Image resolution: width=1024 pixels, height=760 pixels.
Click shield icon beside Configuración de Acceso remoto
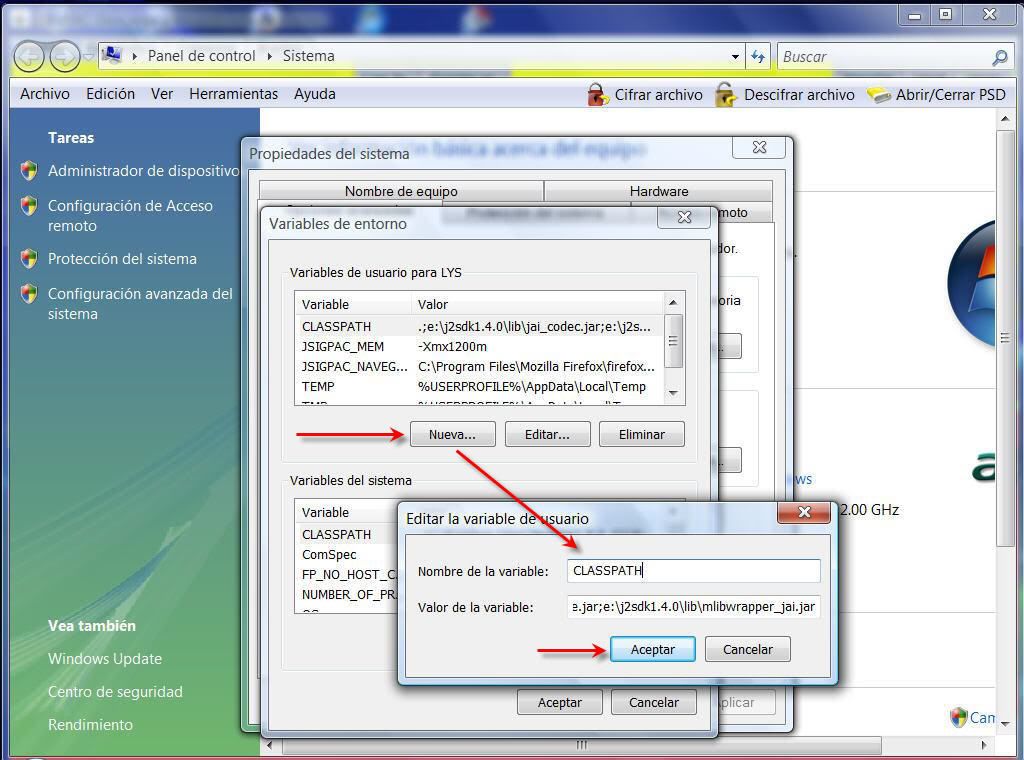[x=29, y=206]
